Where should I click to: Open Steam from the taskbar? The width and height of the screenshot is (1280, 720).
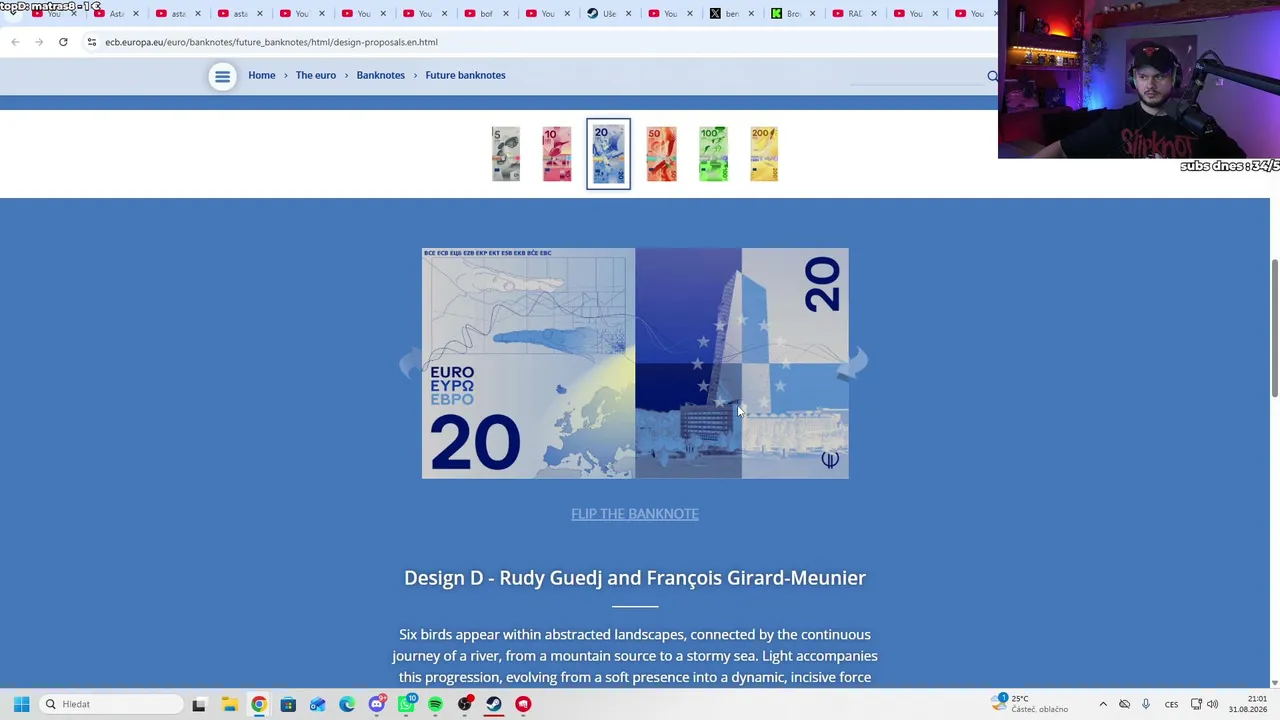494,704
